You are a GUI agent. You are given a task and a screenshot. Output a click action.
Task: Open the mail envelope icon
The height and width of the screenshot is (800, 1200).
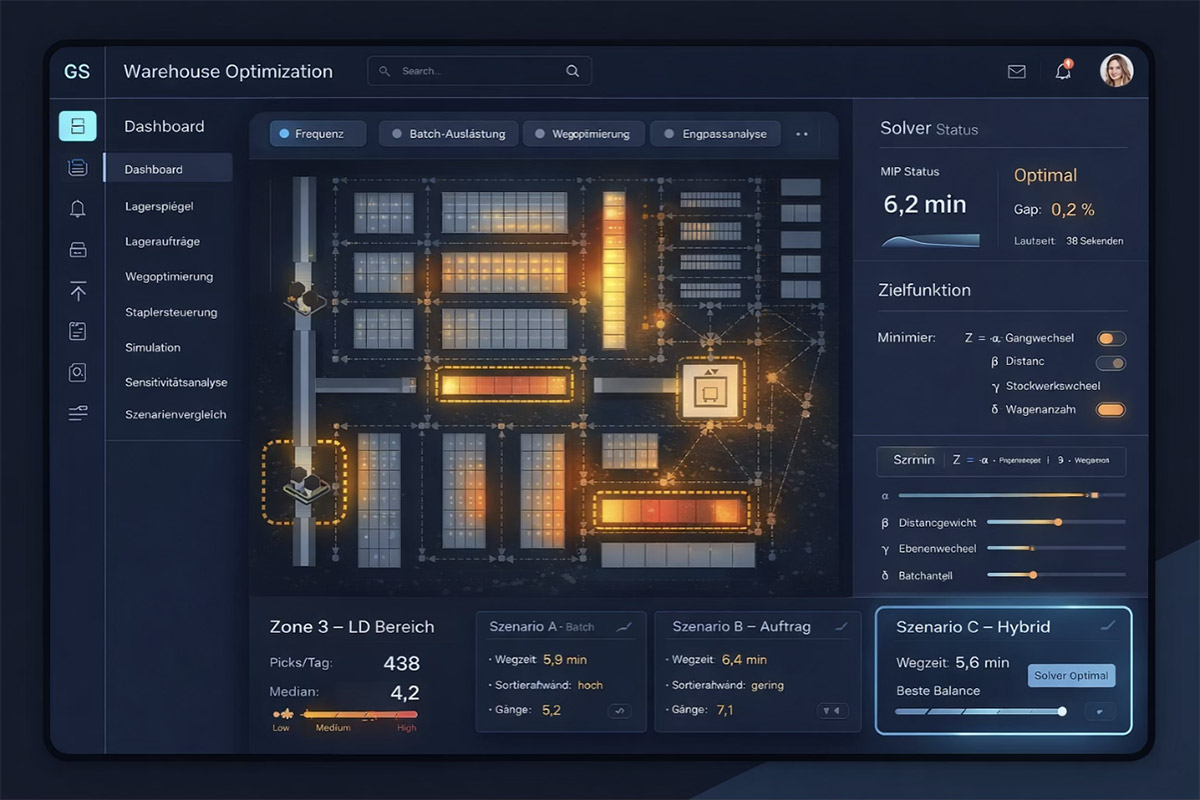click(x=1016, y=71)
